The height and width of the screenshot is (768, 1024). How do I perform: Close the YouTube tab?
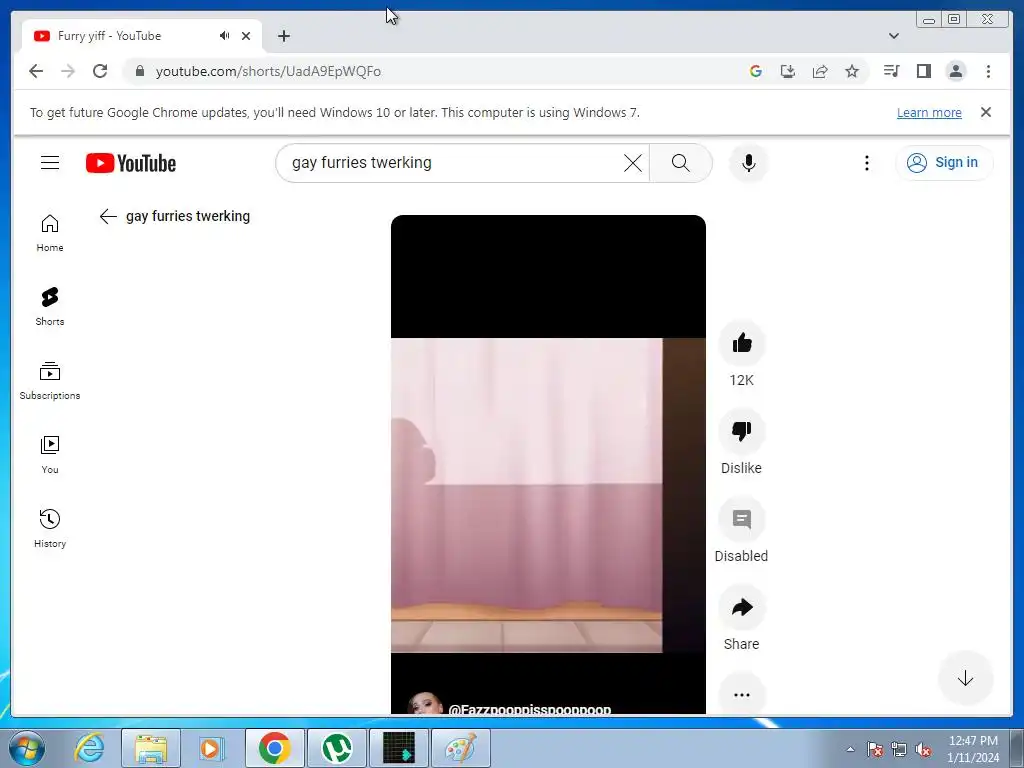click(246, 36)
